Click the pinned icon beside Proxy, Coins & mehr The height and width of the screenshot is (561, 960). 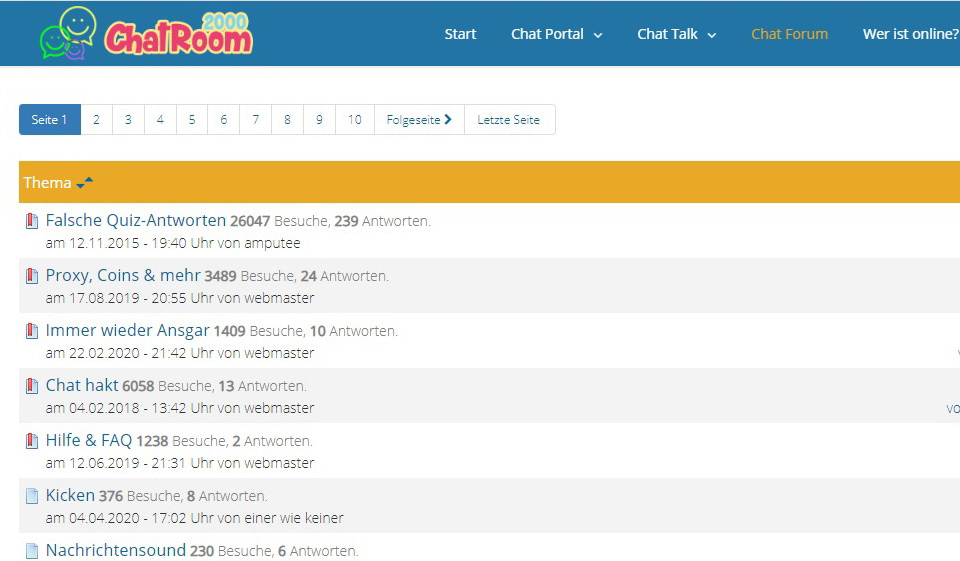click(32, 276)
